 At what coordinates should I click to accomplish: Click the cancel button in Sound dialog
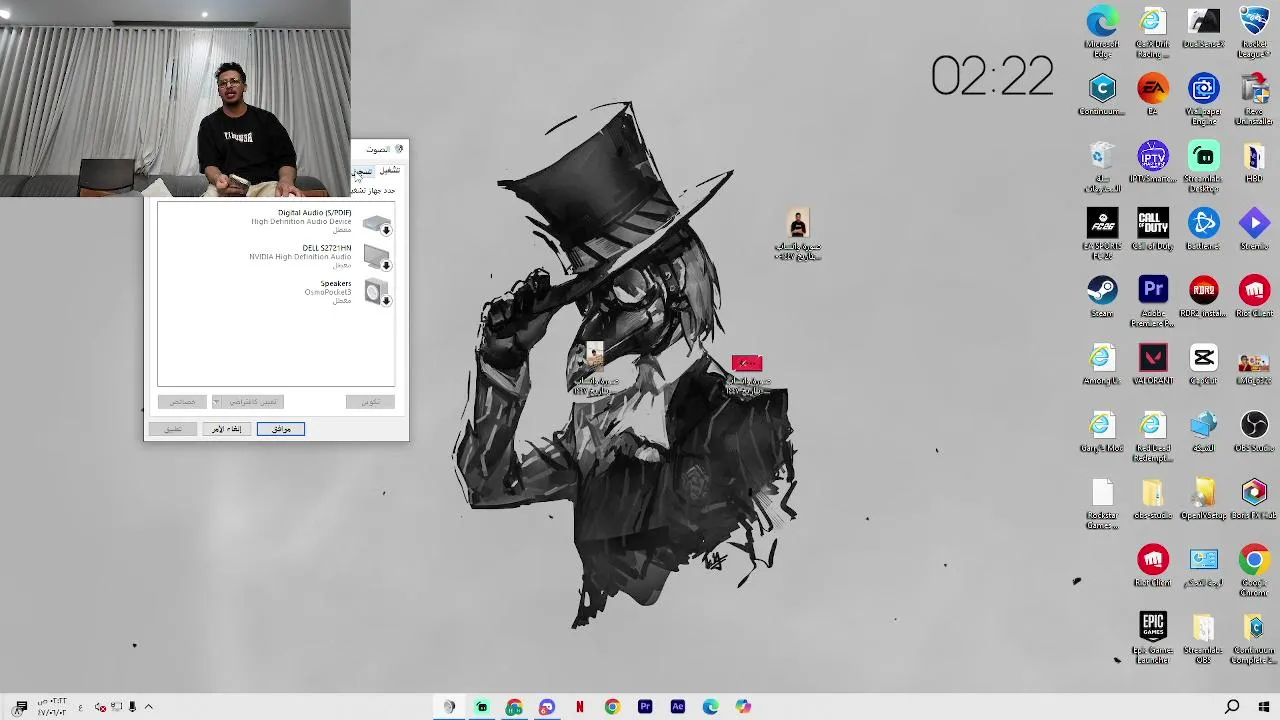[x=227, y=429]
